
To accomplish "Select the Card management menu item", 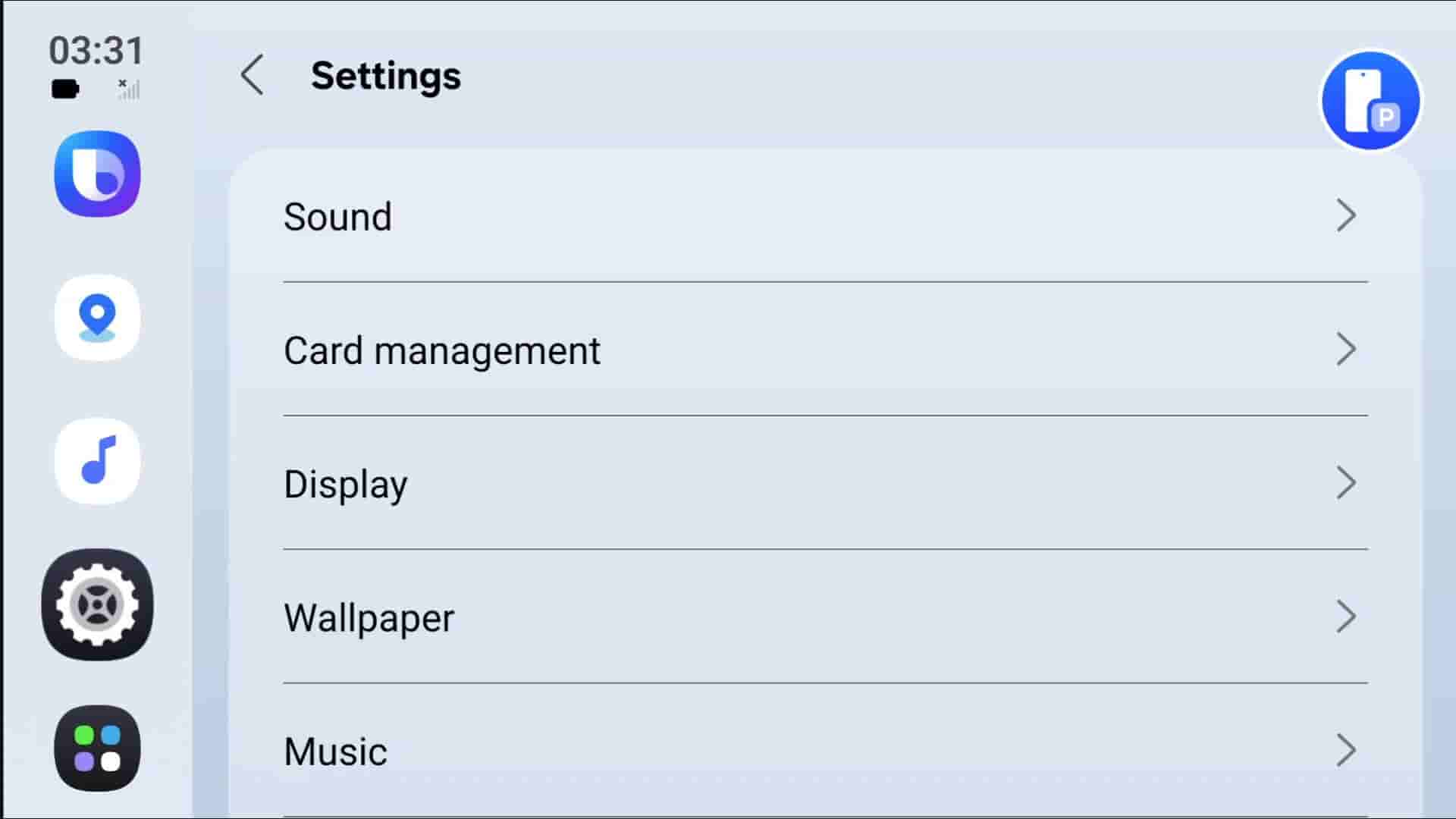I will point(441,350).
